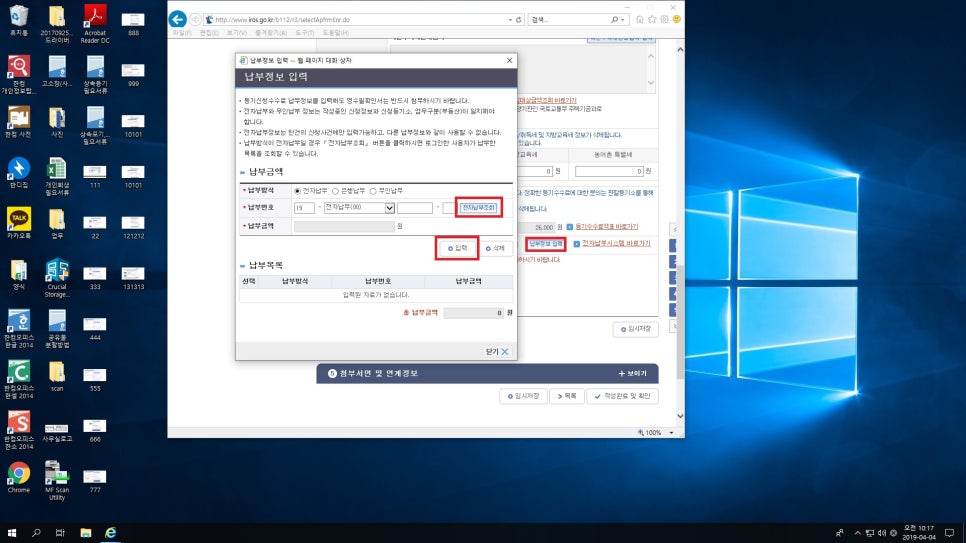Open the 전자납부시스템 바로가기 link
Image resolution: width=966 pixels, height=543 pixels.
pos(616,243)
